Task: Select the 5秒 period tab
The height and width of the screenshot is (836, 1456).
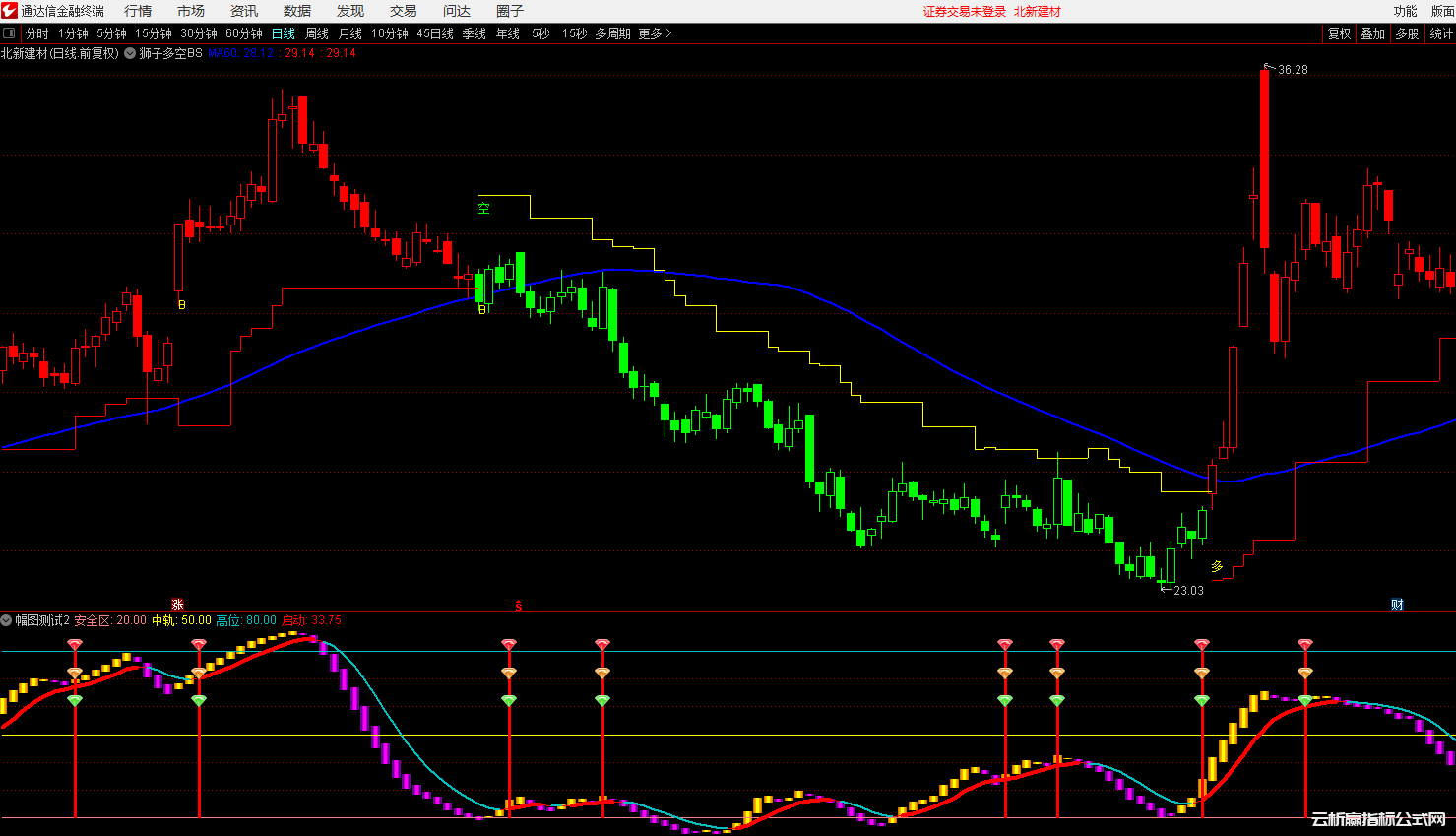Action: [x=540, y=33]
